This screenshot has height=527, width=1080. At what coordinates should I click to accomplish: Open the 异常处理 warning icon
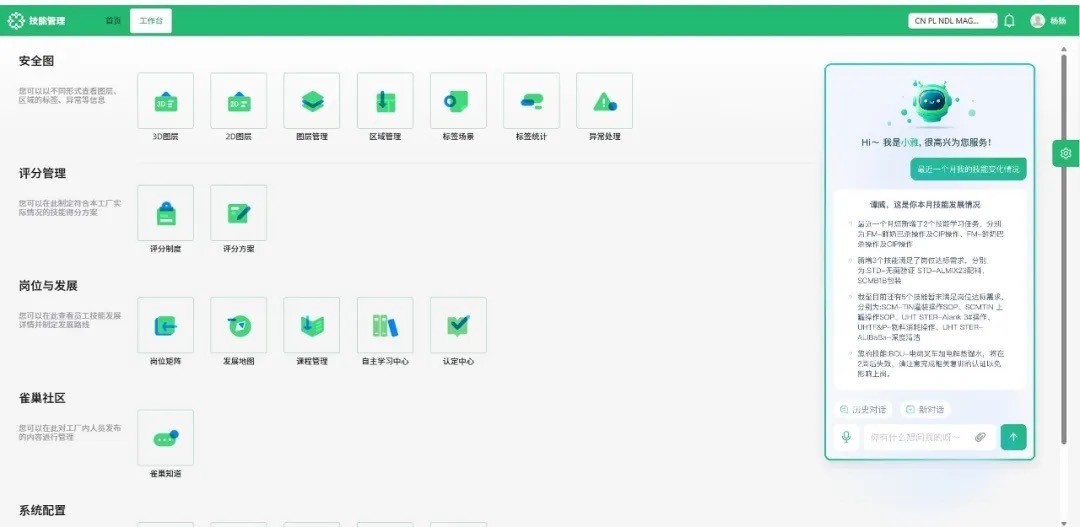pyautogui.click(x=604, y=101)
